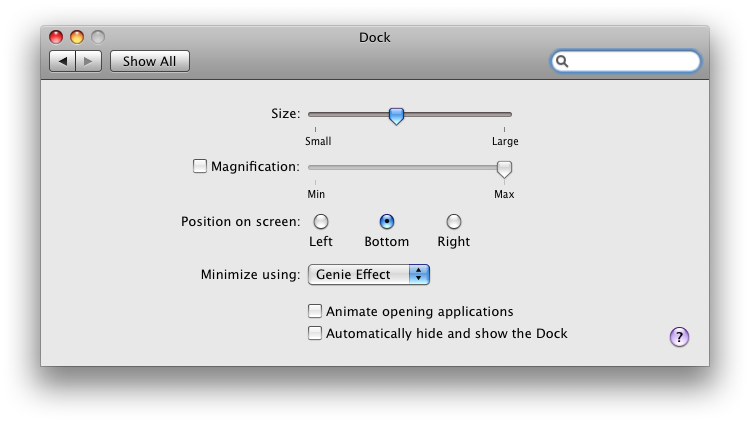The height and width of the screenshot is (422, 750).
Task: Click the red close window button
Action: click(x=56, y=37)
